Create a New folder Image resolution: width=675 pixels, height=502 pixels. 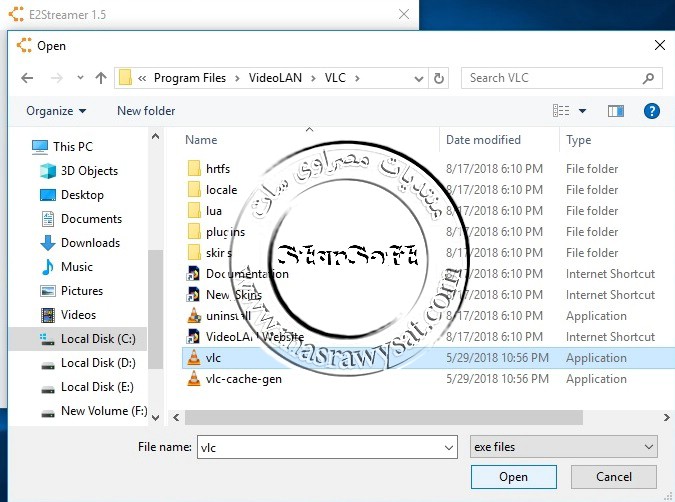point(146,111)
